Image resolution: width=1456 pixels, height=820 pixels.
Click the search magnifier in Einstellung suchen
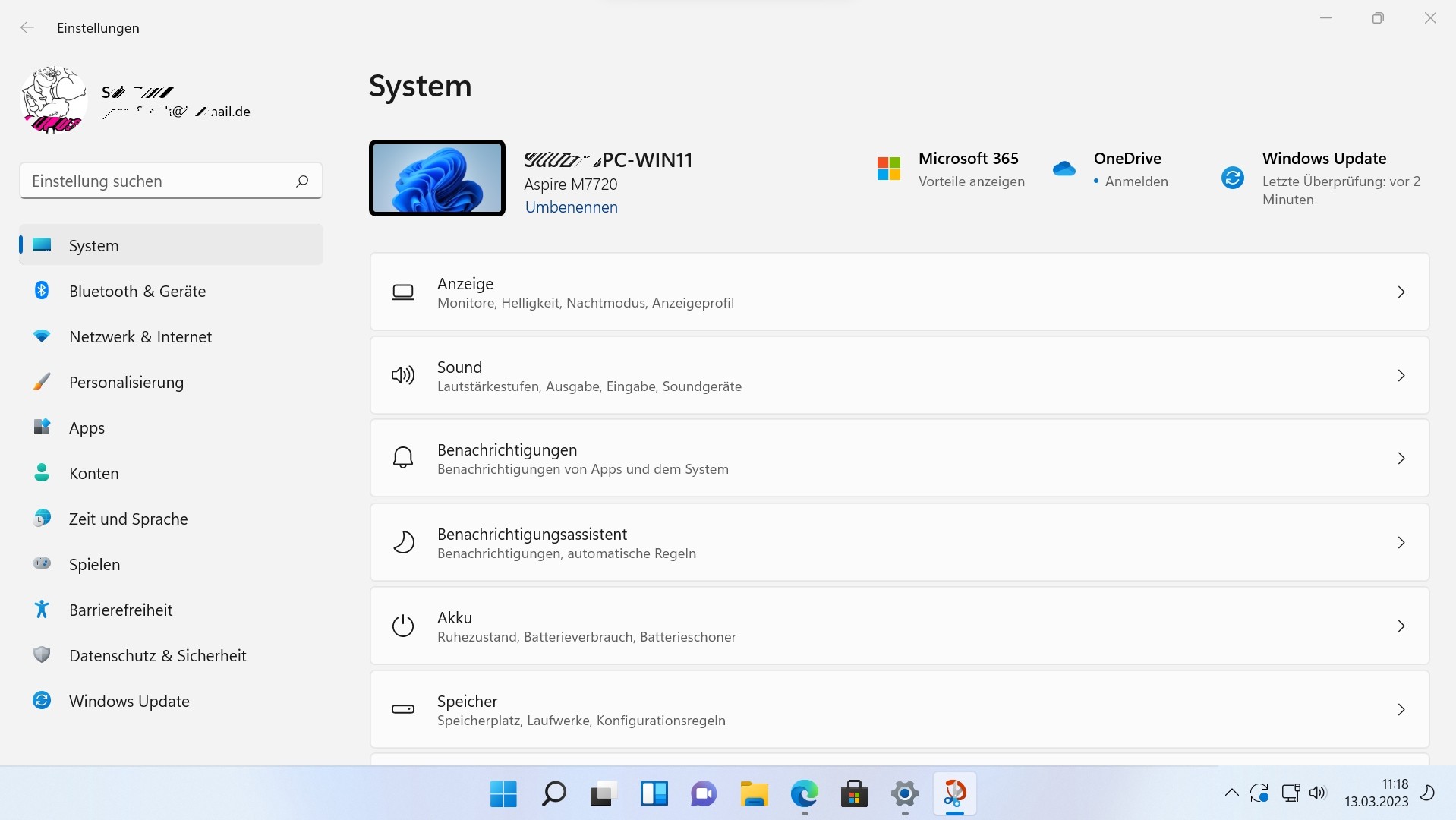(301, 181)
